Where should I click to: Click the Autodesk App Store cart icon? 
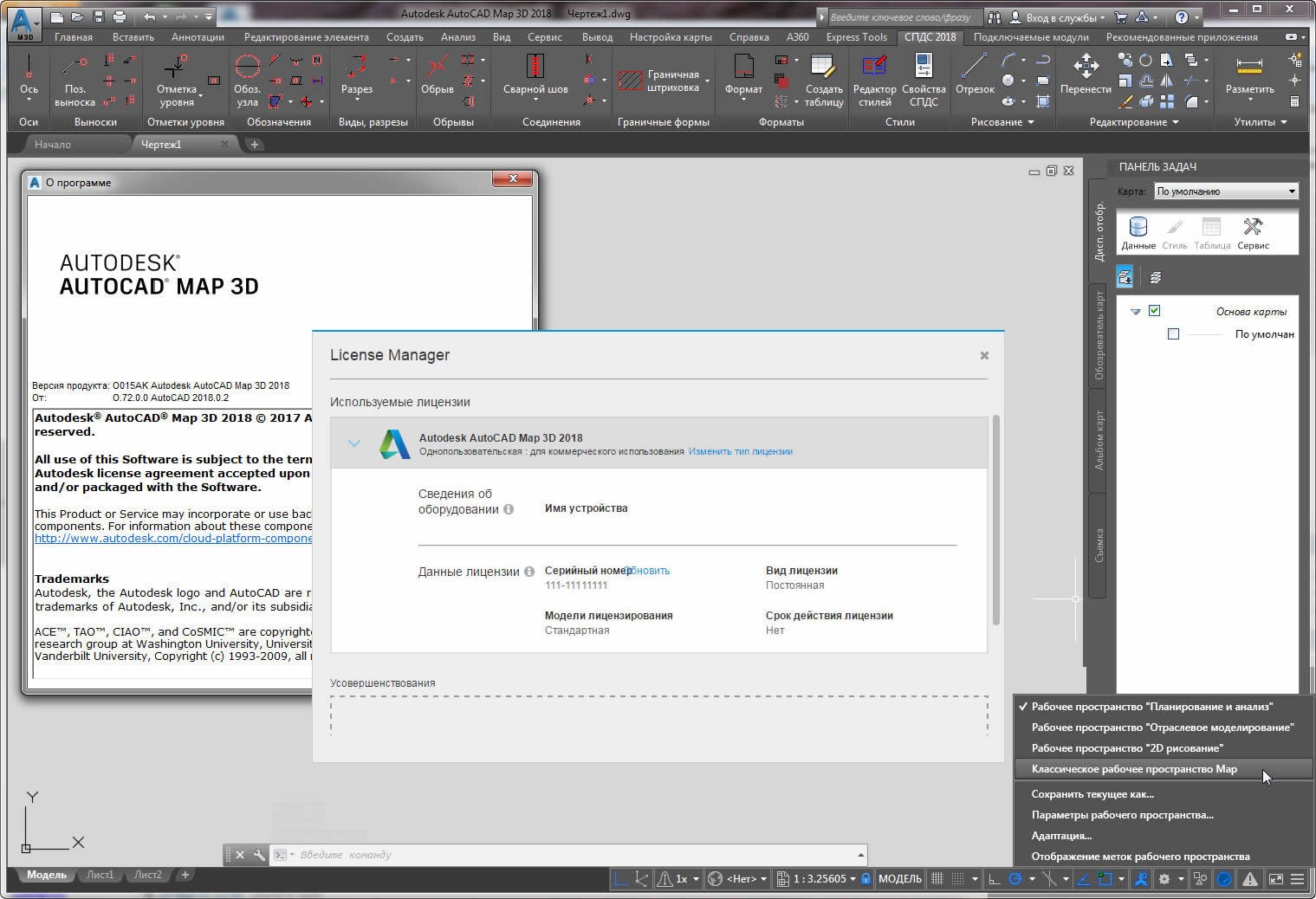click(x=1121, y=16)
